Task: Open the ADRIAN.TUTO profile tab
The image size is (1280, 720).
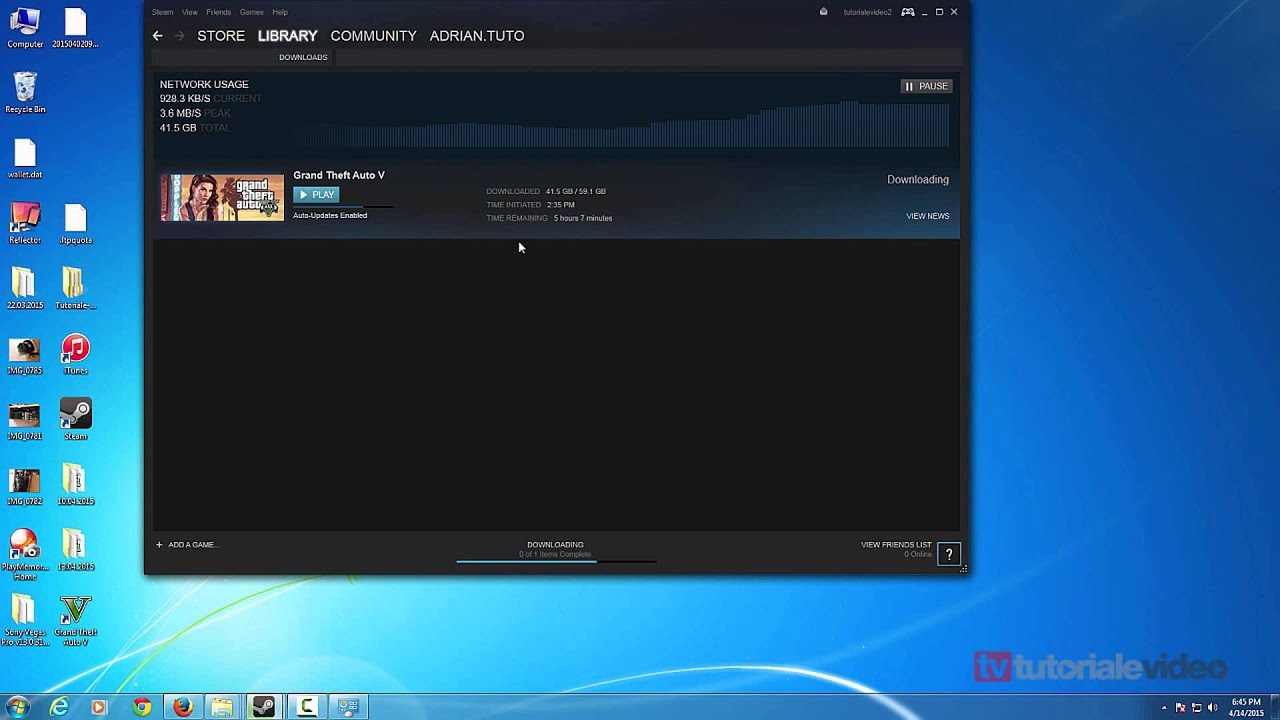Action: (477, 36)
